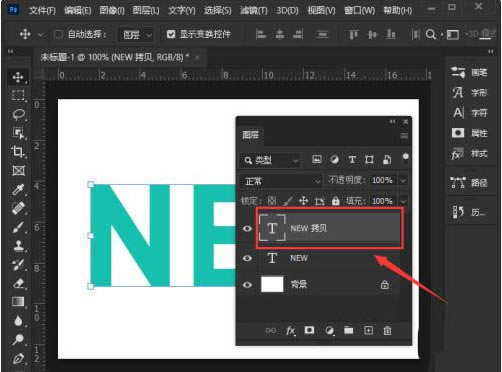Expand the toolbox with double arrows
The height and width of the screenshot is (372, 502).
[x=11, y=51]
